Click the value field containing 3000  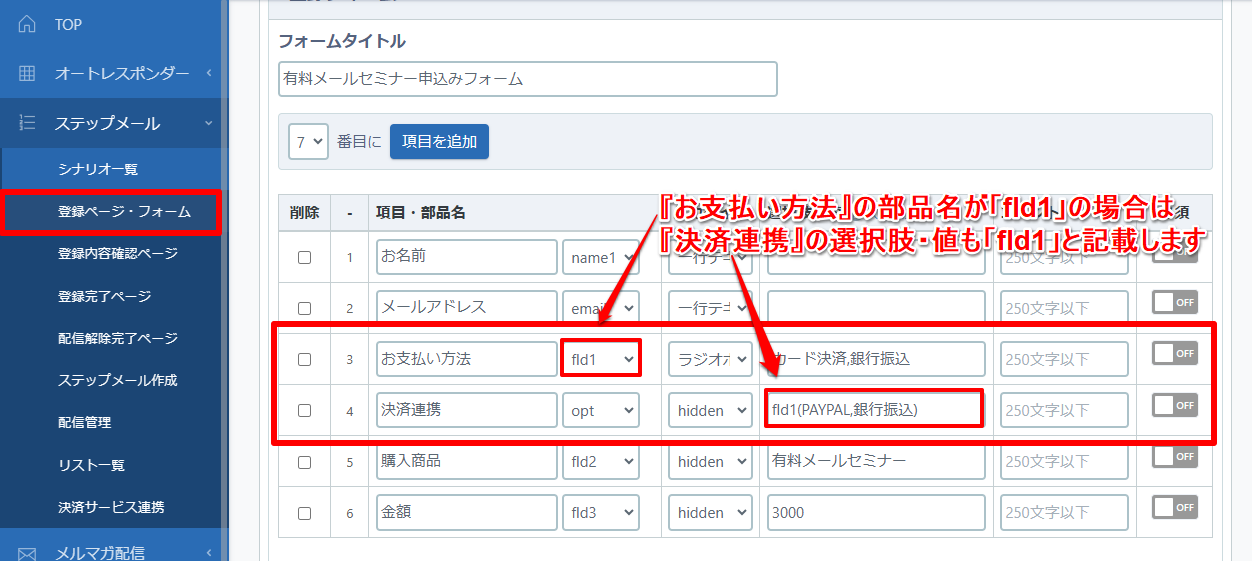876,512
